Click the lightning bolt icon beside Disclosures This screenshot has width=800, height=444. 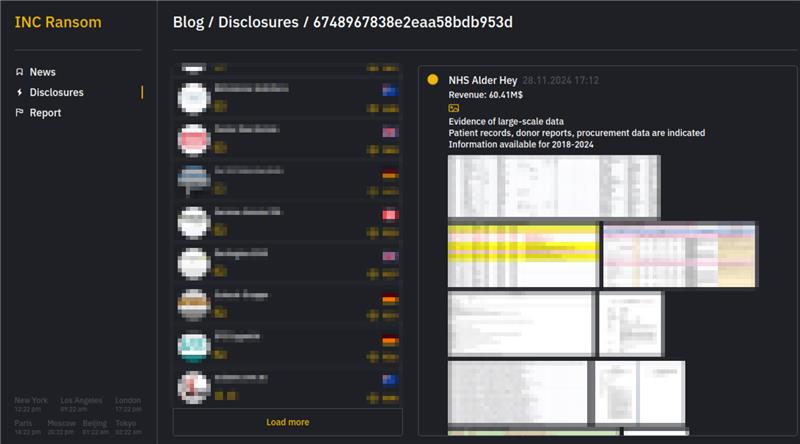tap(19, 92)
